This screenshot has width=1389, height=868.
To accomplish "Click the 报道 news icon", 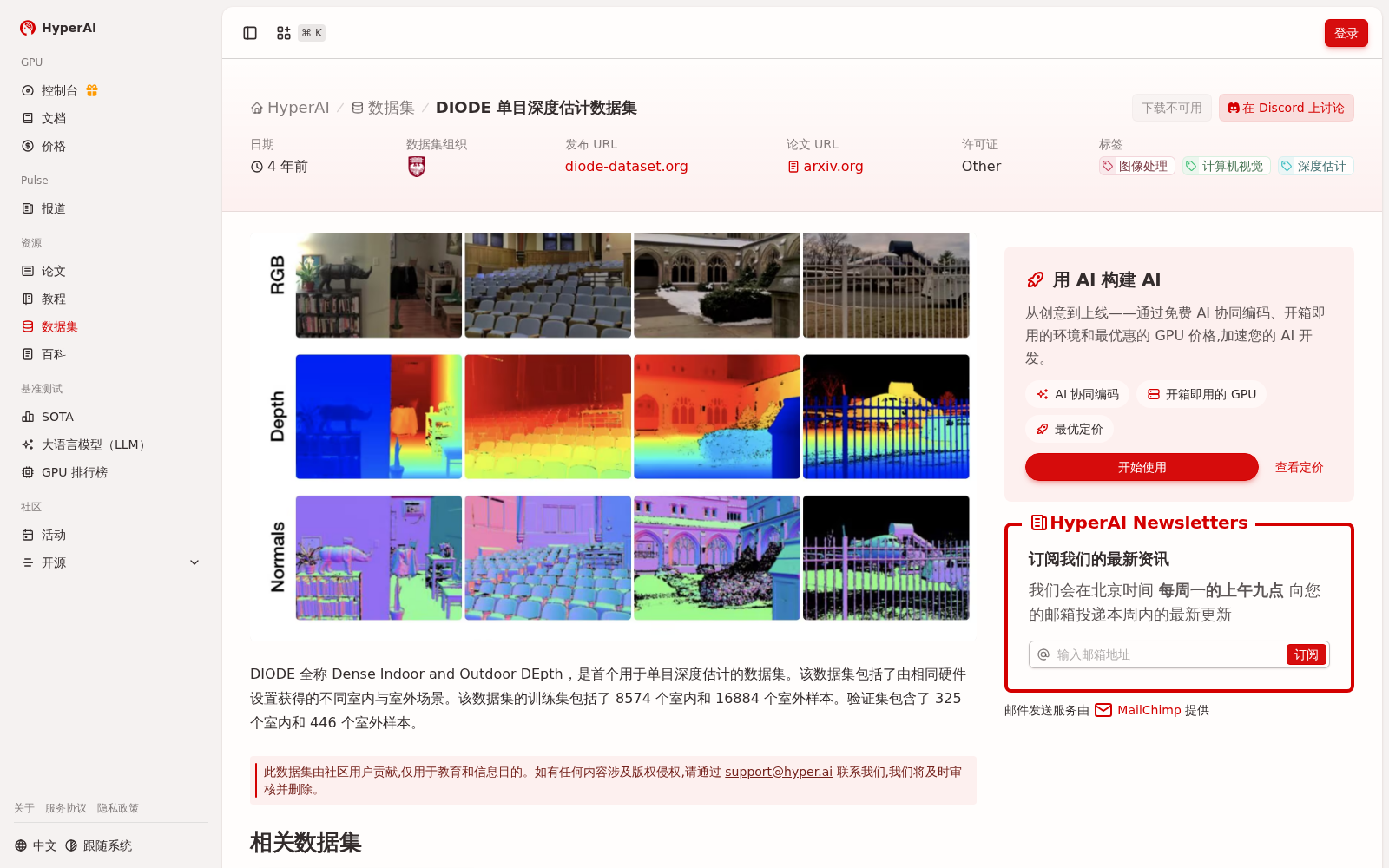I will pyautogui.click(x=28, y=208).
